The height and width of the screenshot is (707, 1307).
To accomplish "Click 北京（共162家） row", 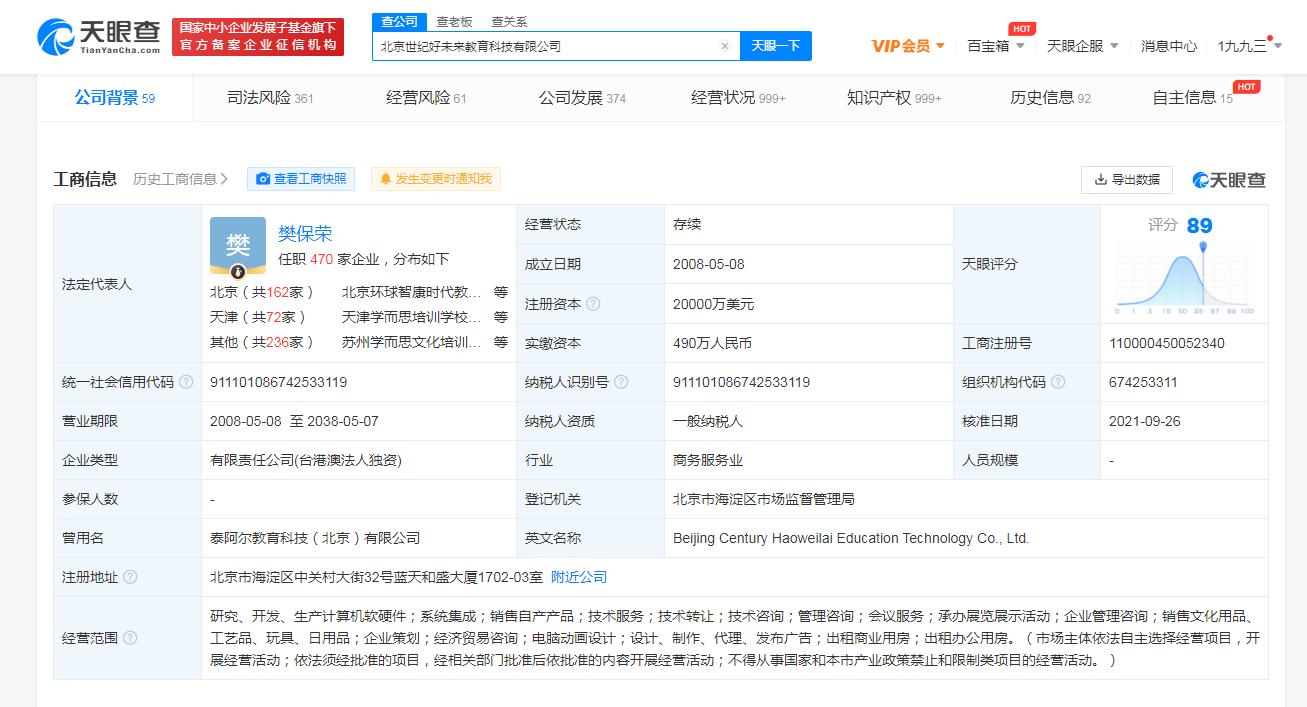I will pos(262,292).
